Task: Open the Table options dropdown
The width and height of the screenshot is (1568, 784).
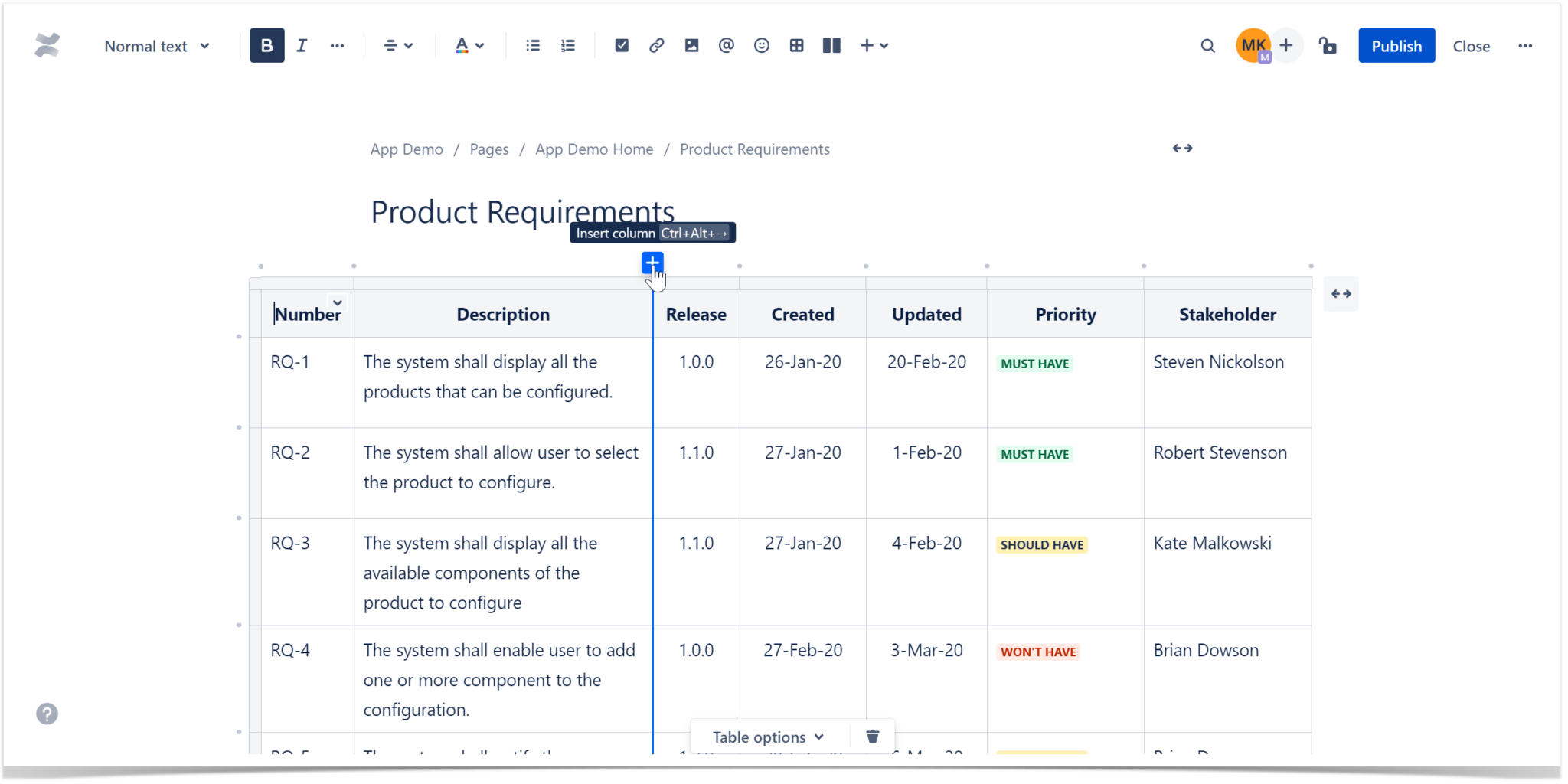Action: click(767, 736)
